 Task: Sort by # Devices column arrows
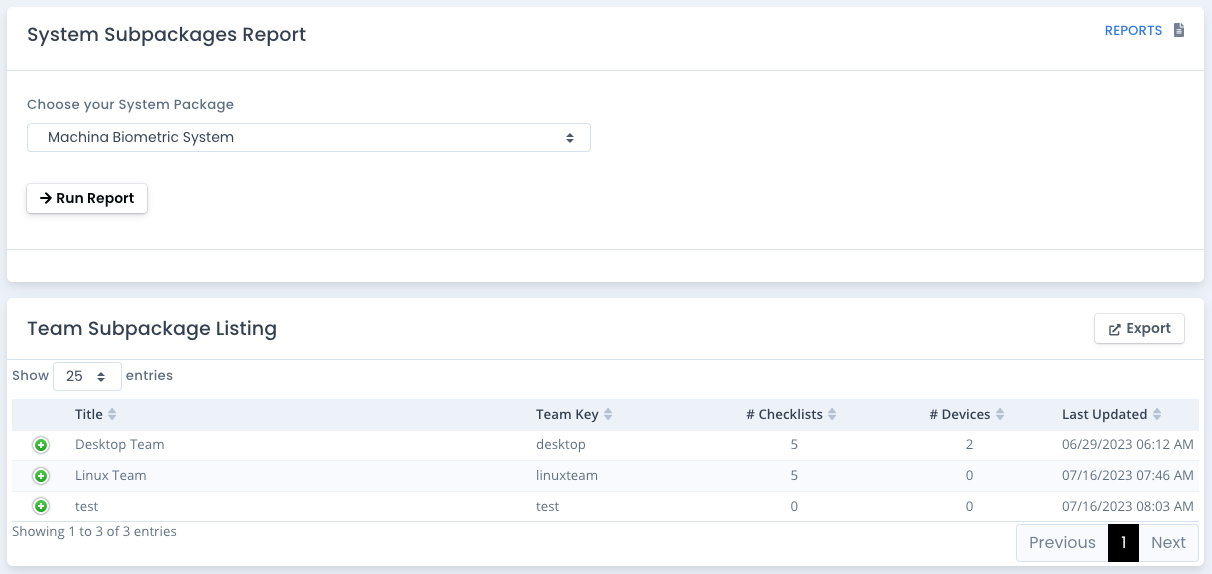point(1000,415)
